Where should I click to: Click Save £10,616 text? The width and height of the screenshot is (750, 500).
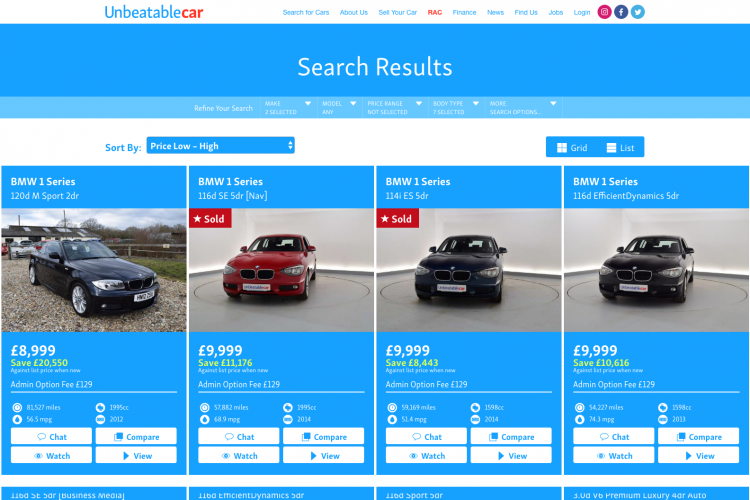coord(601,363)
